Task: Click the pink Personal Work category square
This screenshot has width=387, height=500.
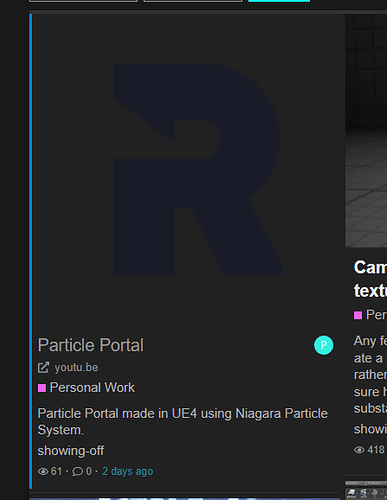Action: (42, 388)
